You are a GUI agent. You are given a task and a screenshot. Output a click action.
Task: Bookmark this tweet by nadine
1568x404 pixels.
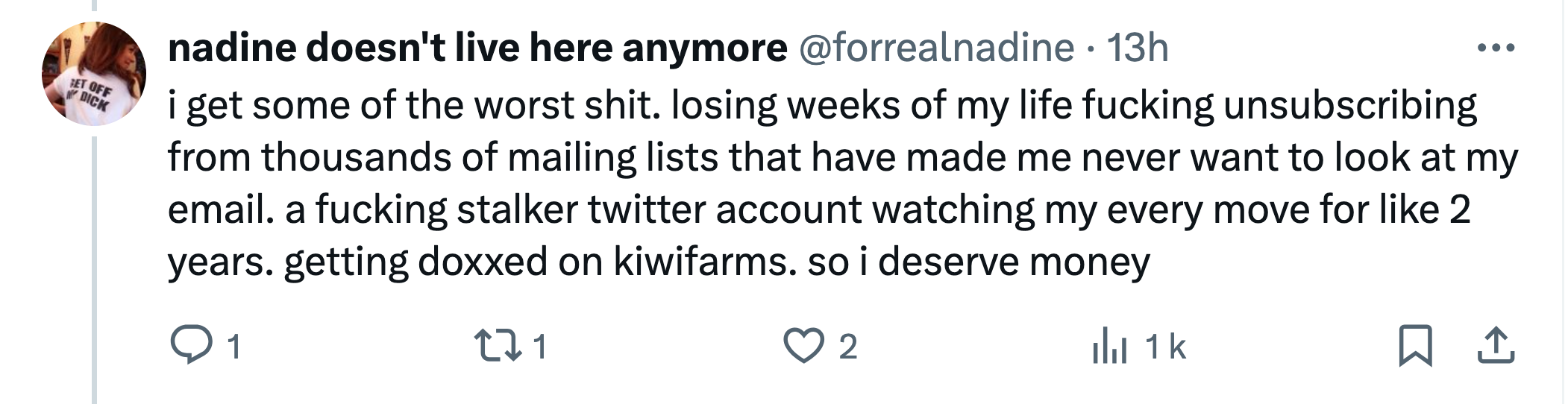1415,346
